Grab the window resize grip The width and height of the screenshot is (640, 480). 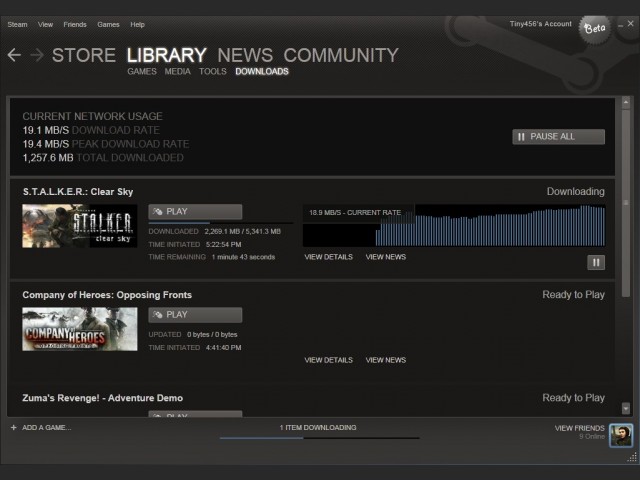click(x=632, y=457)
